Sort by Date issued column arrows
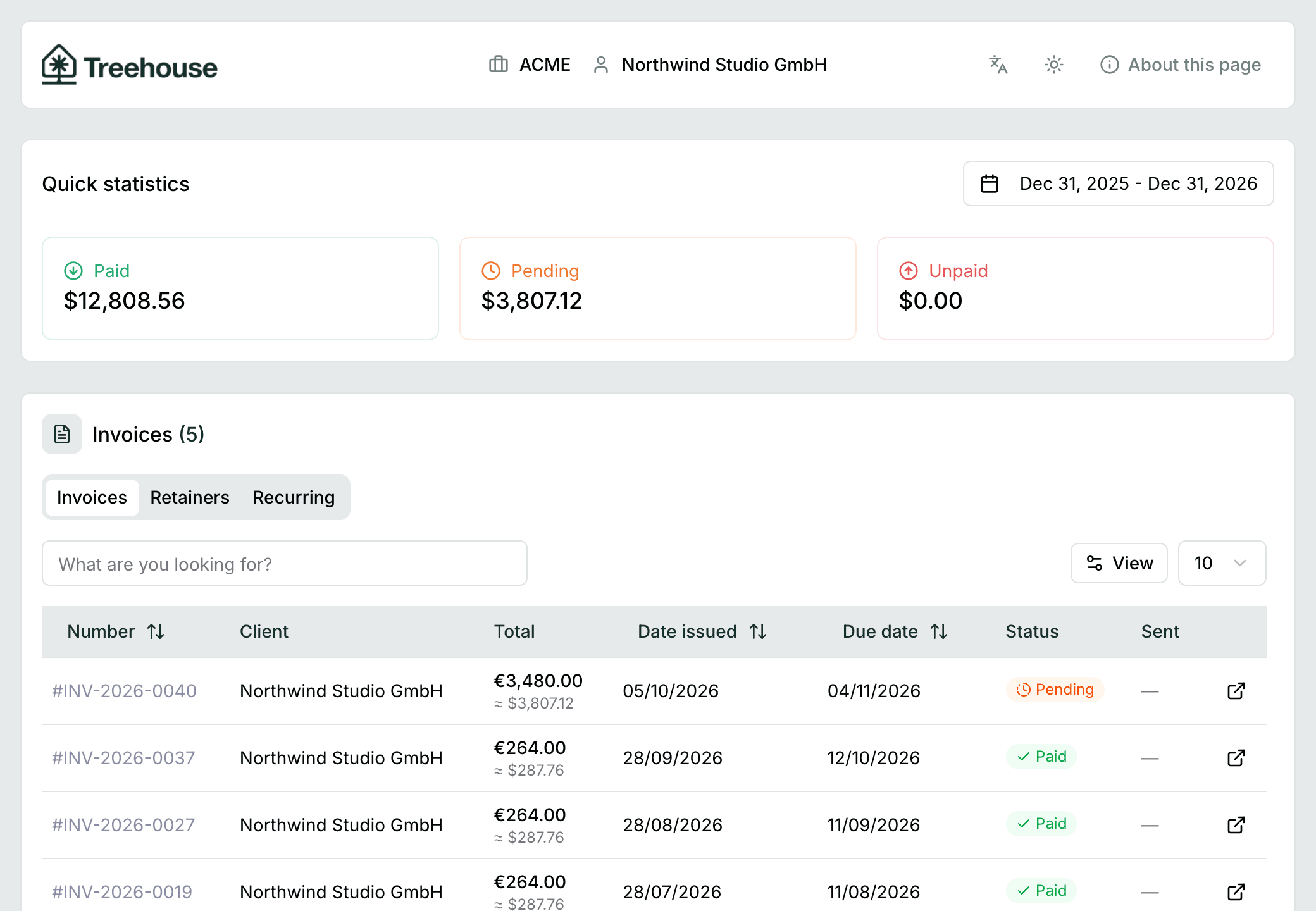Image resolution: width=1316 pixels, height=911 pixels. (x=759, y=631)
